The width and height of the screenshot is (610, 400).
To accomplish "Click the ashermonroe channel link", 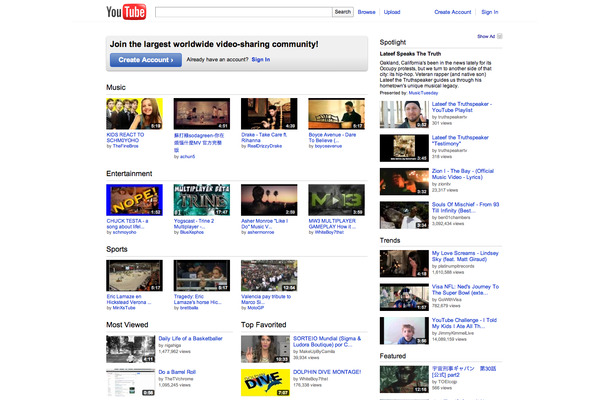I will click(x=261, y=232).
